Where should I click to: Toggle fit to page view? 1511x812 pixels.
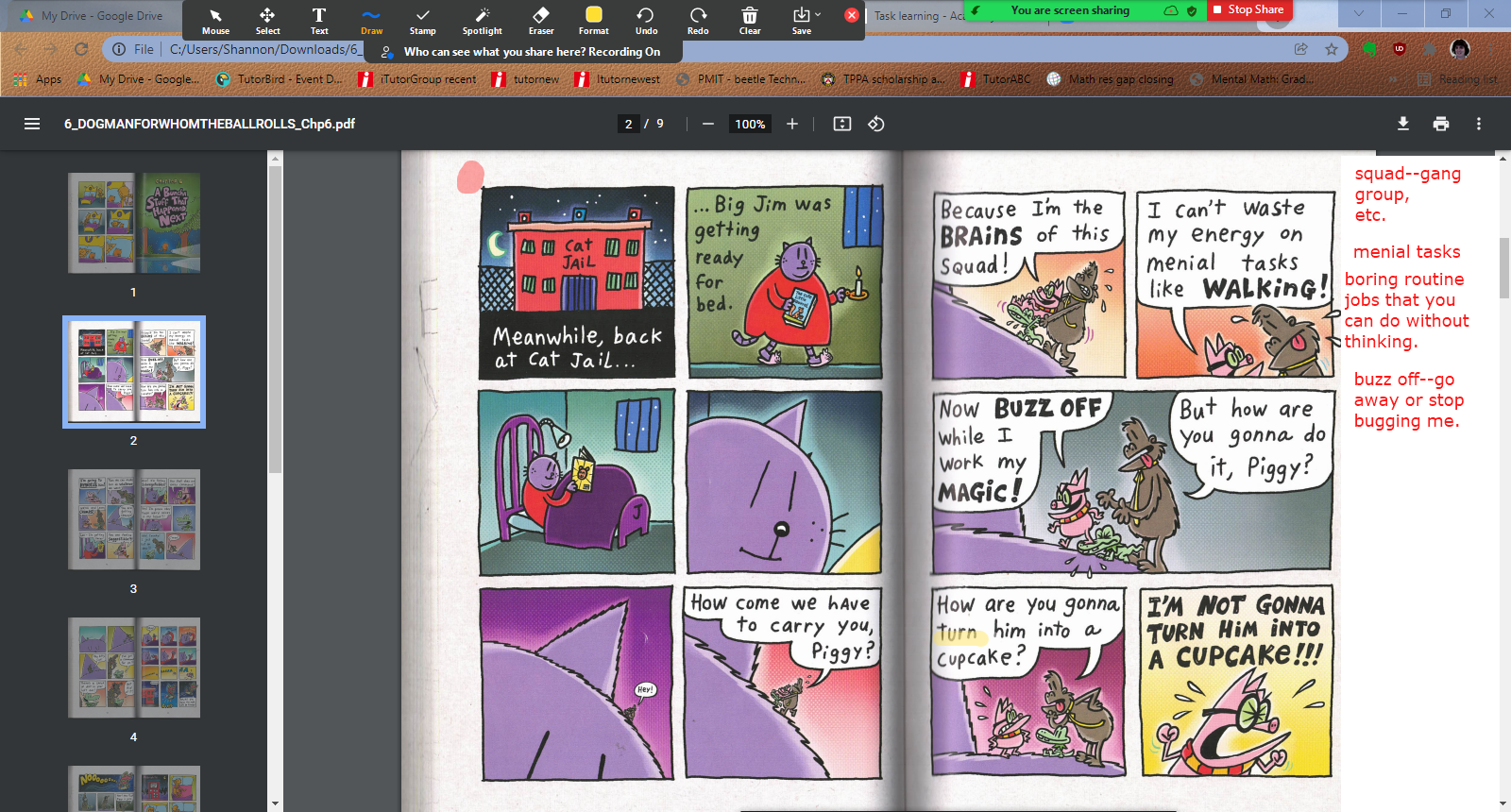(x=842, y=124)
